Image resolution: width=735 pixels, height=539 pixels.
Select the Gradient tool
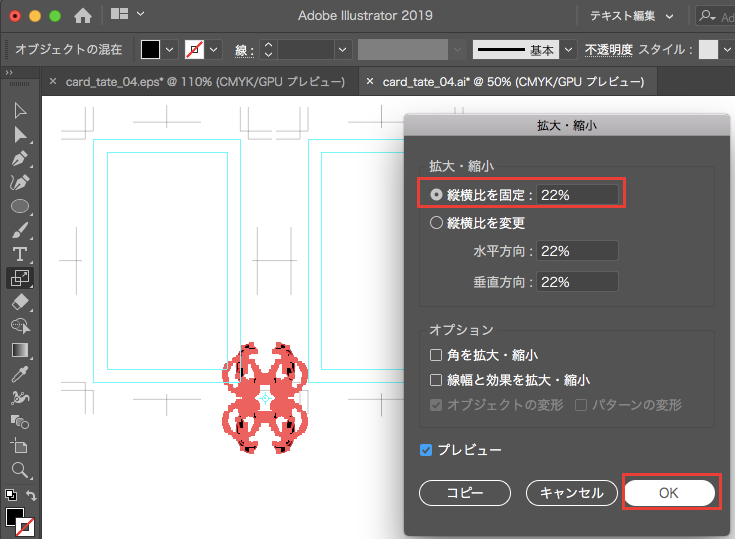coord(19,350)
